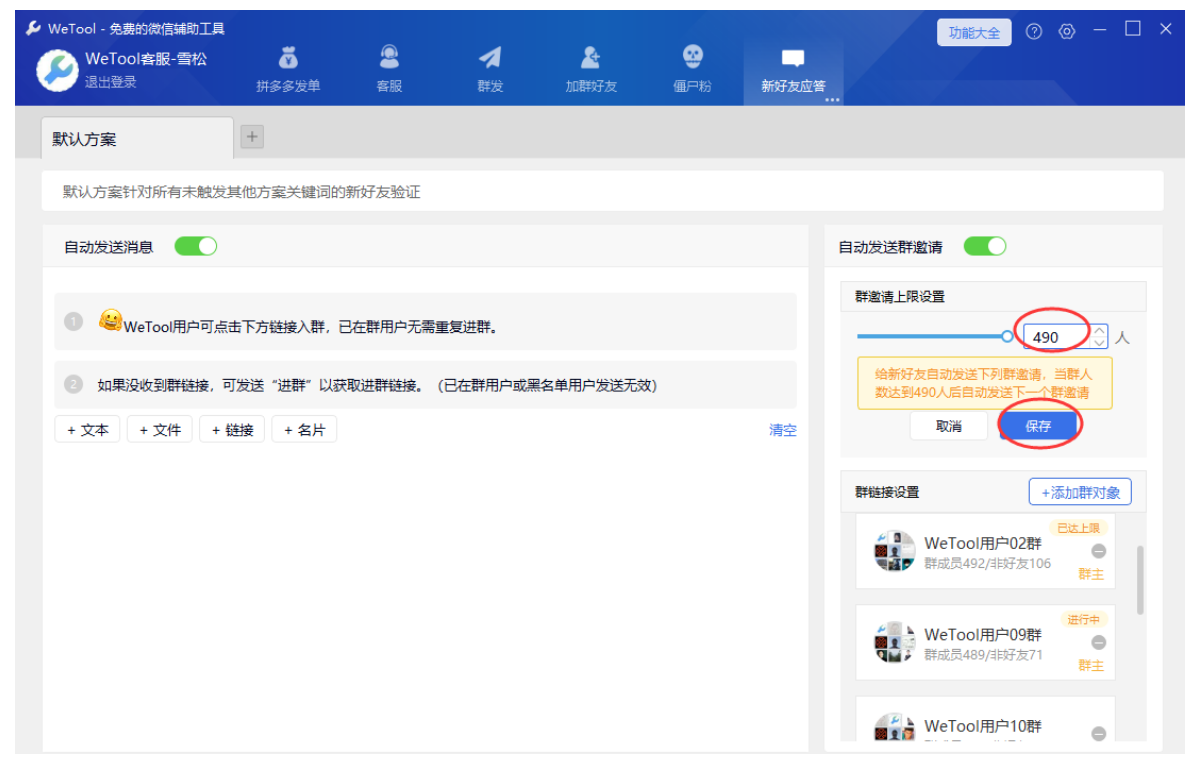Open the 僵尸粉 skull tool
The width and height of the screenshot is (1193, 782).
(692, 69)
